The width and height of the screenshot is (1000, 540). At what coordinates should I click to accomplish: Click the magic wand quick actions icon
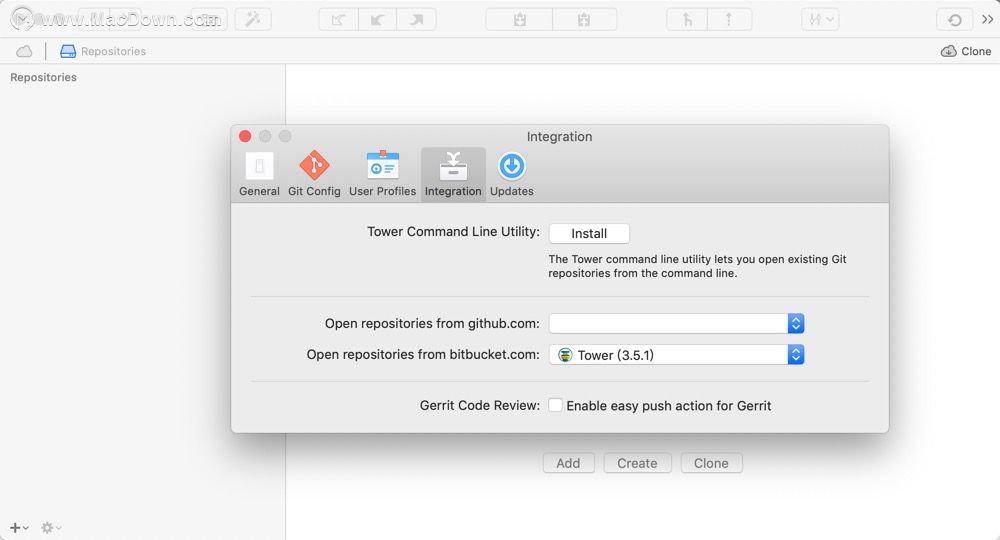coord(253,19)
